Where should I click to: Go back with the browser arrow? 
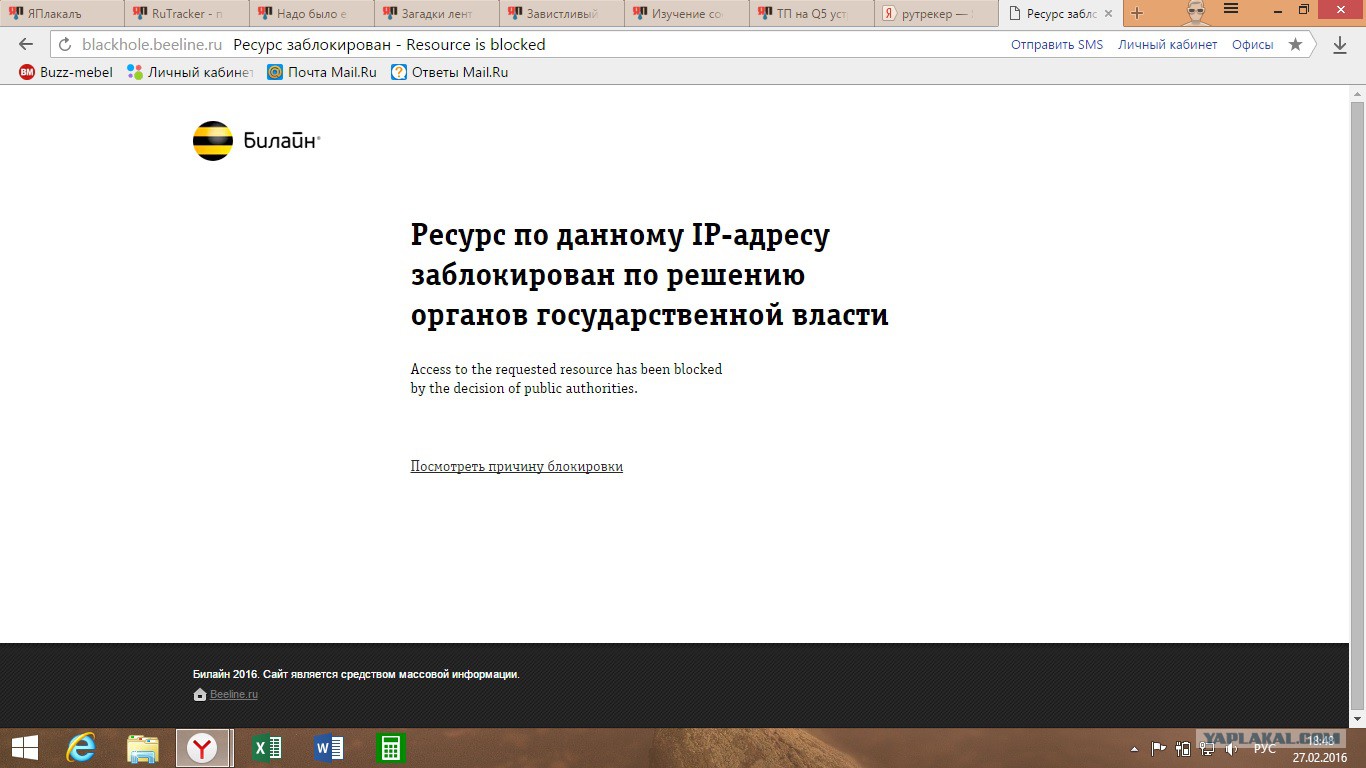[x=26, y=44]
